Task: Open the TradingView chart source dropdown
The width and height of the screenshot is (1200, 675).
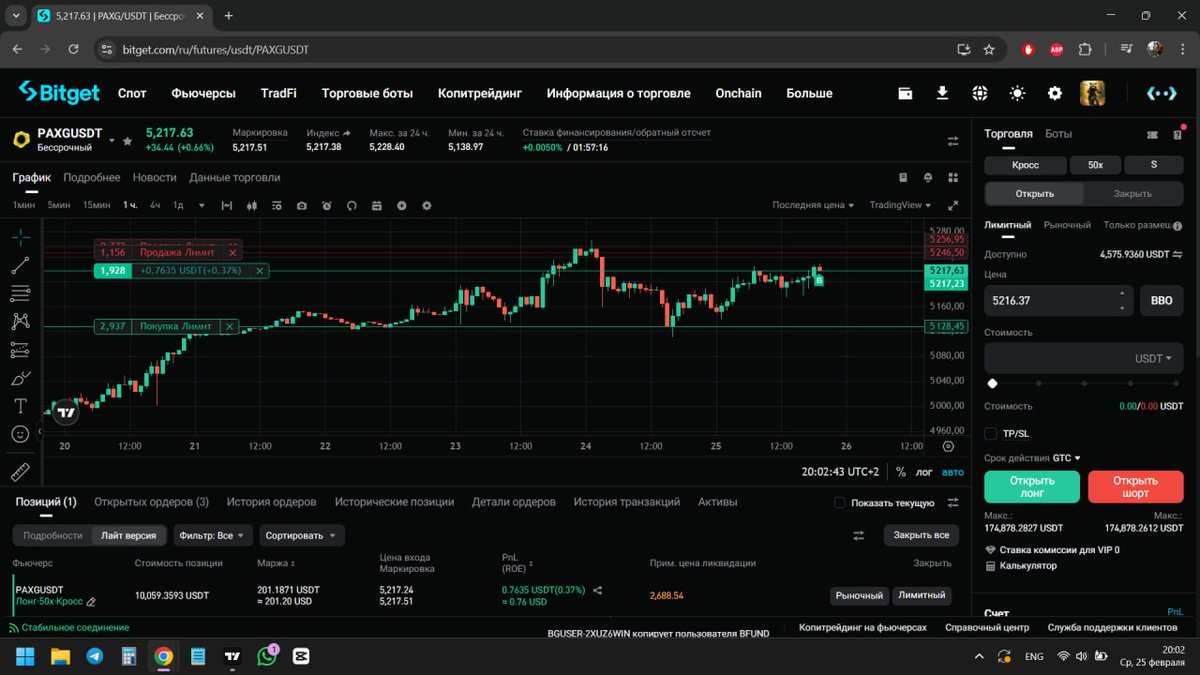Action: click(900, 205)
